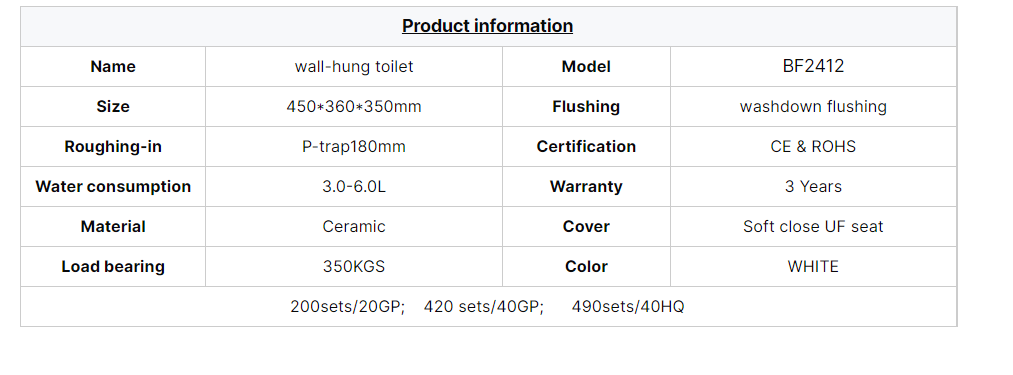Select the Certification label cell

click(x=586, y=147)
